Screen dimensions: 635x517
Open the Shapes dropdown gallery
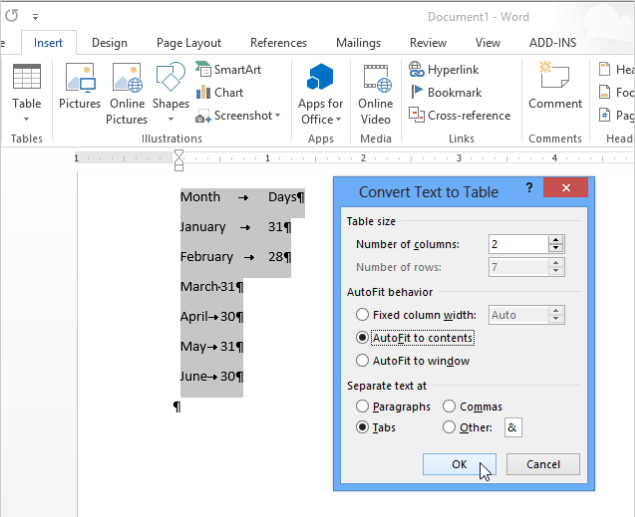pos(171,118)
